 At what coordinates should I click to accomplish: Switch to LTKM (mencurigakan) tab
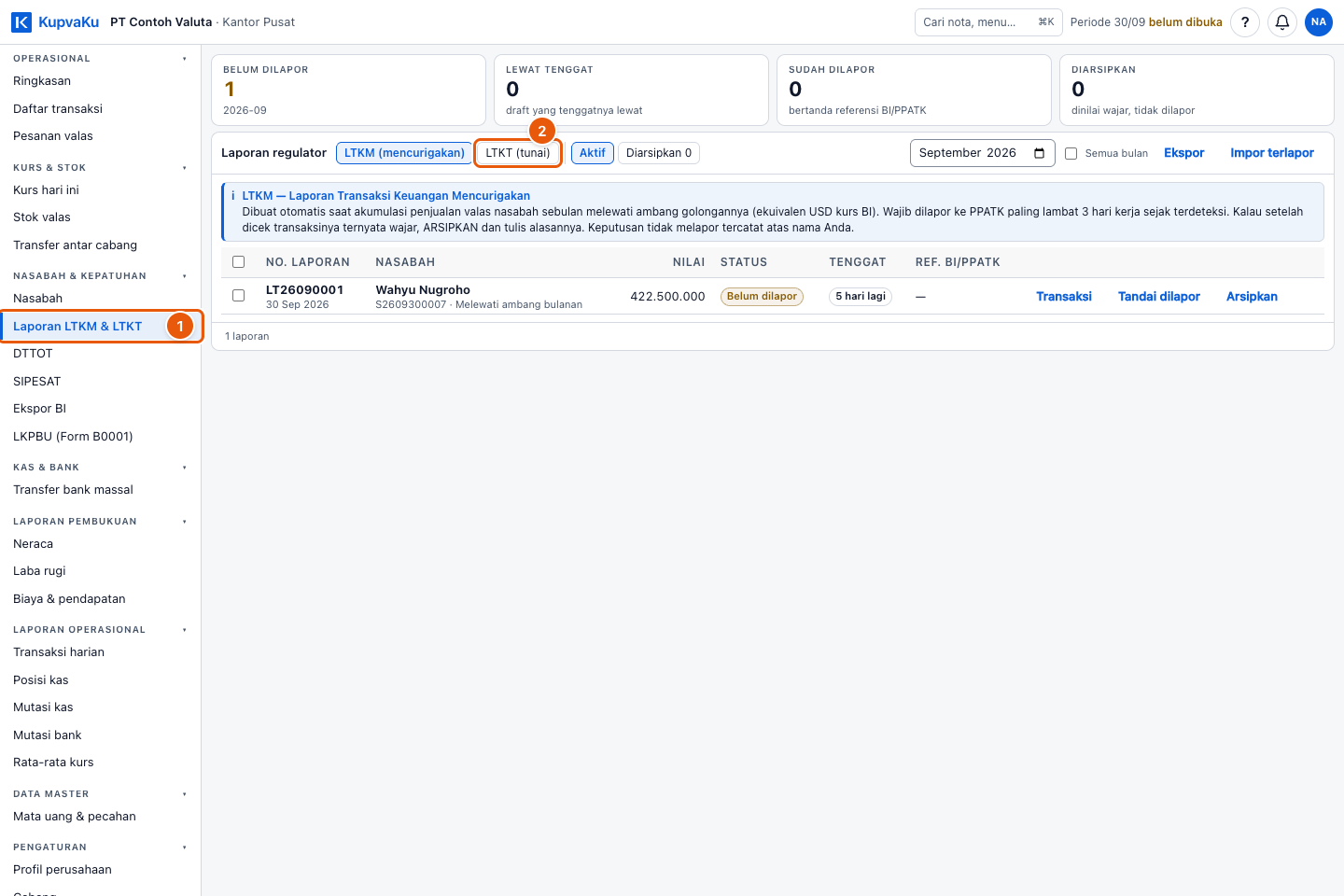(404, 153)
